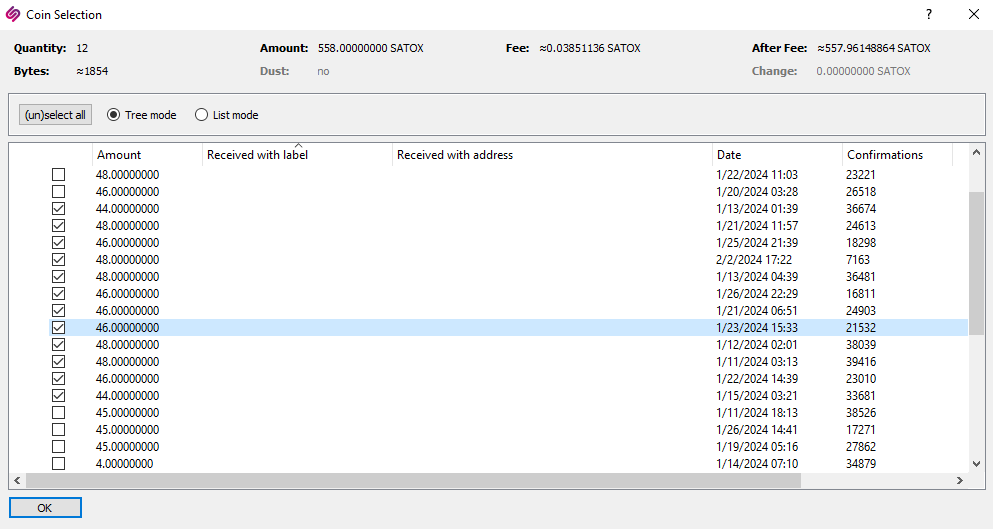Click the question mark help button
This screenshot has width=993, height=529.
click(x=928, y=15)
